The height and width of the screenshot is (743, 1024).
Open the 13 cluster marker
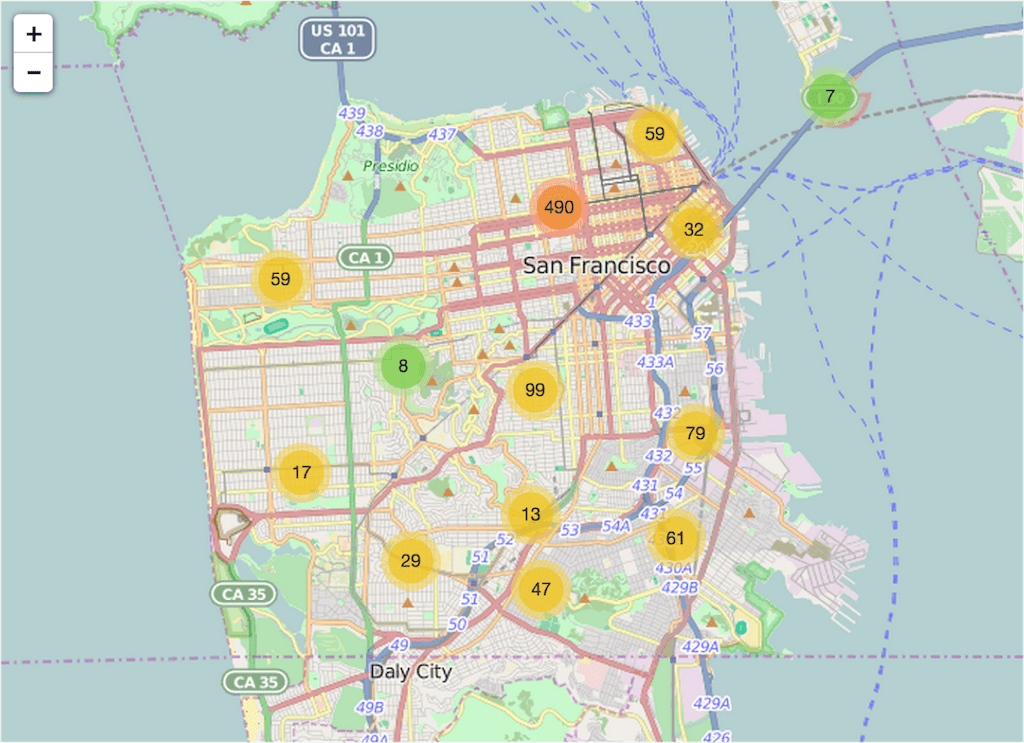[x=531, y=514]
